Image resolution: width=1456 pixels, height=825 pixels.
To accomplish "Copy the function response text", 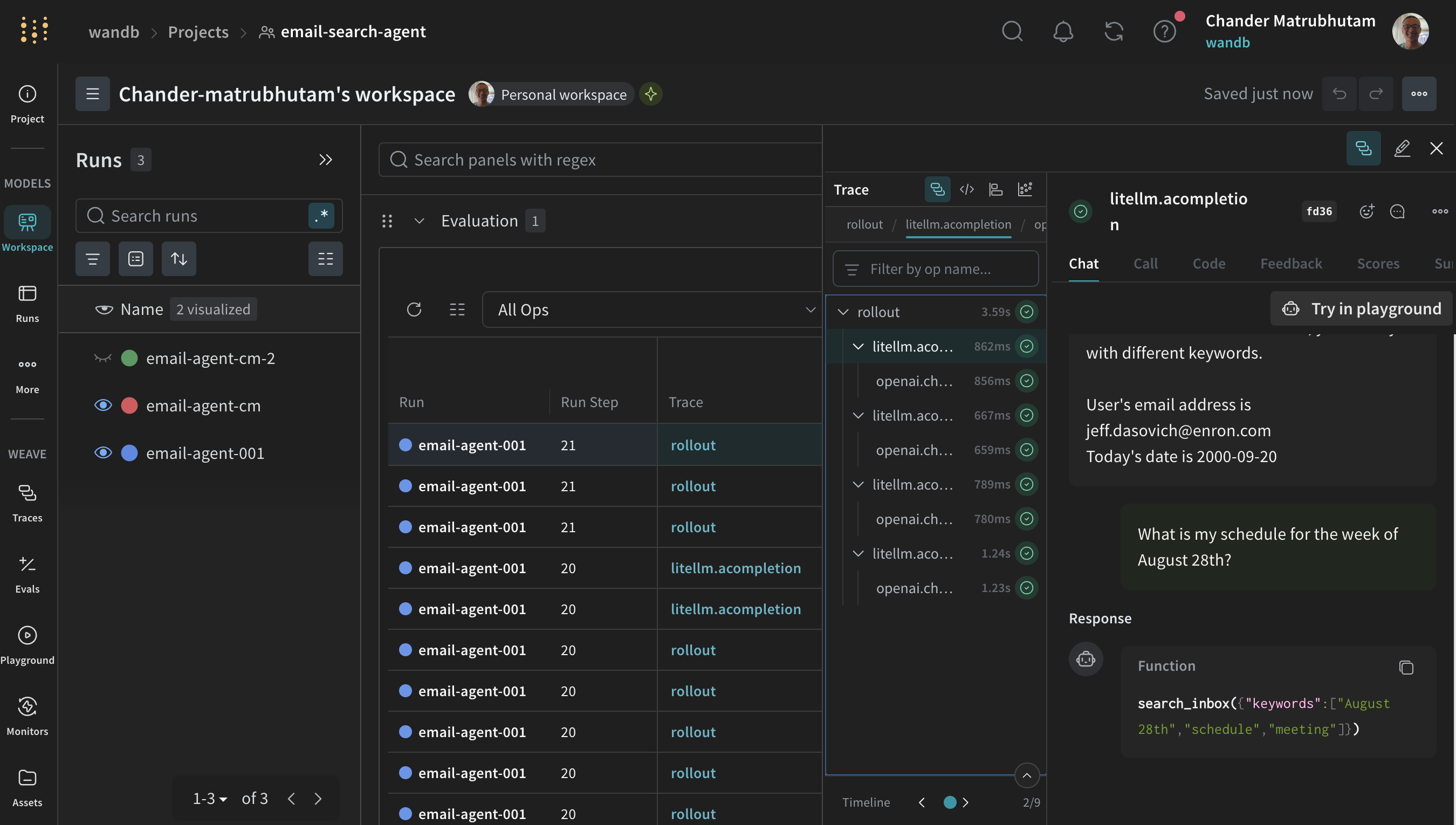I will click(1405, 667).
